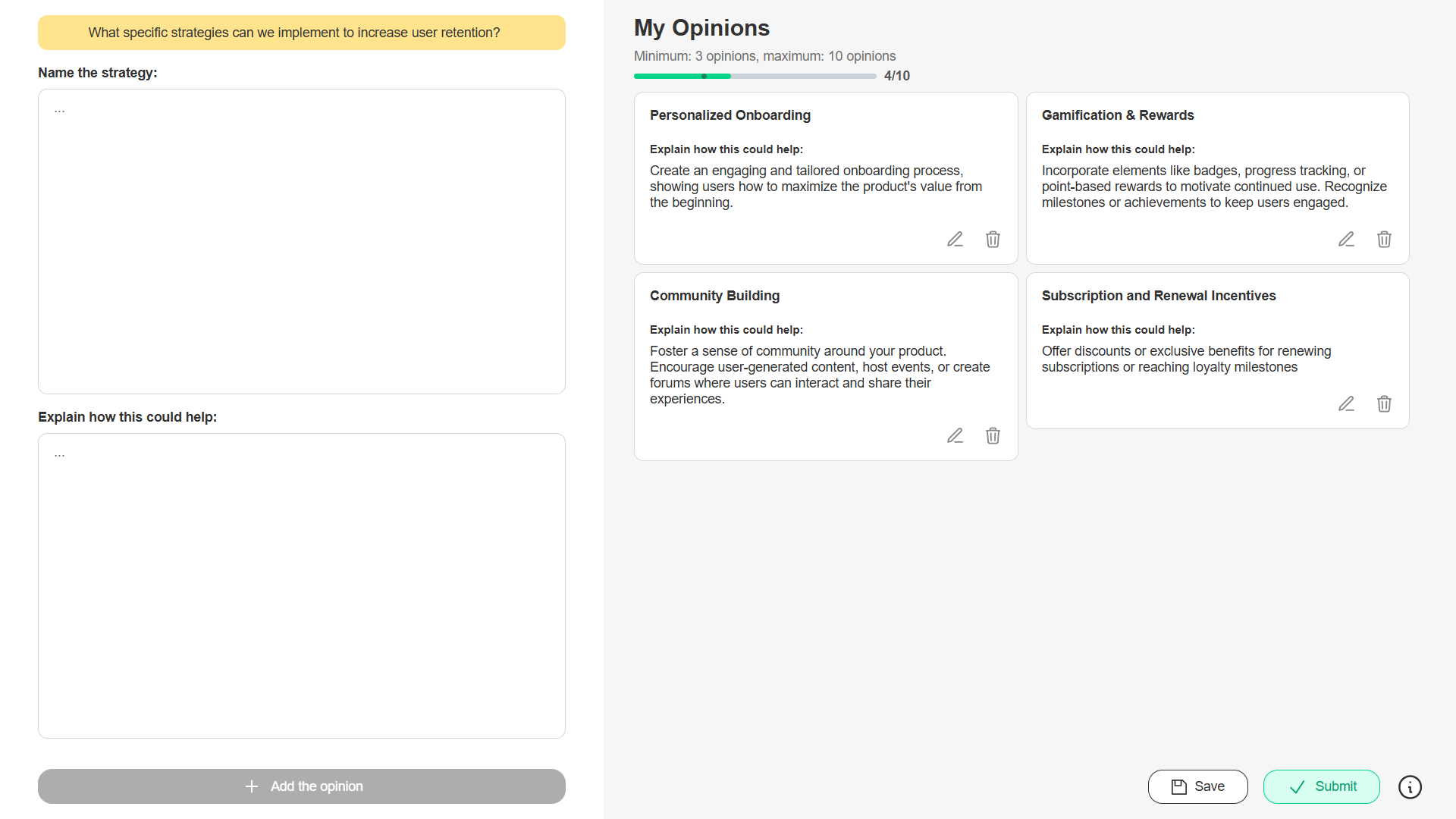Image resolution: width=1456 pixels, height=819 pixels.
Task: Submit the opinions
Action: pos(1321,786)
